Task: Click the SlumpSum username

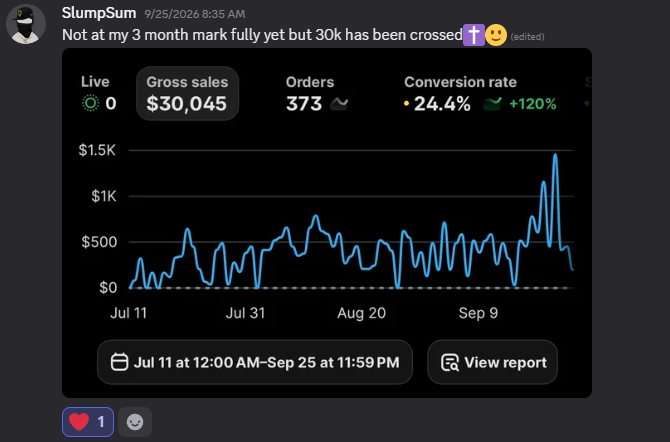Action: 99,13
